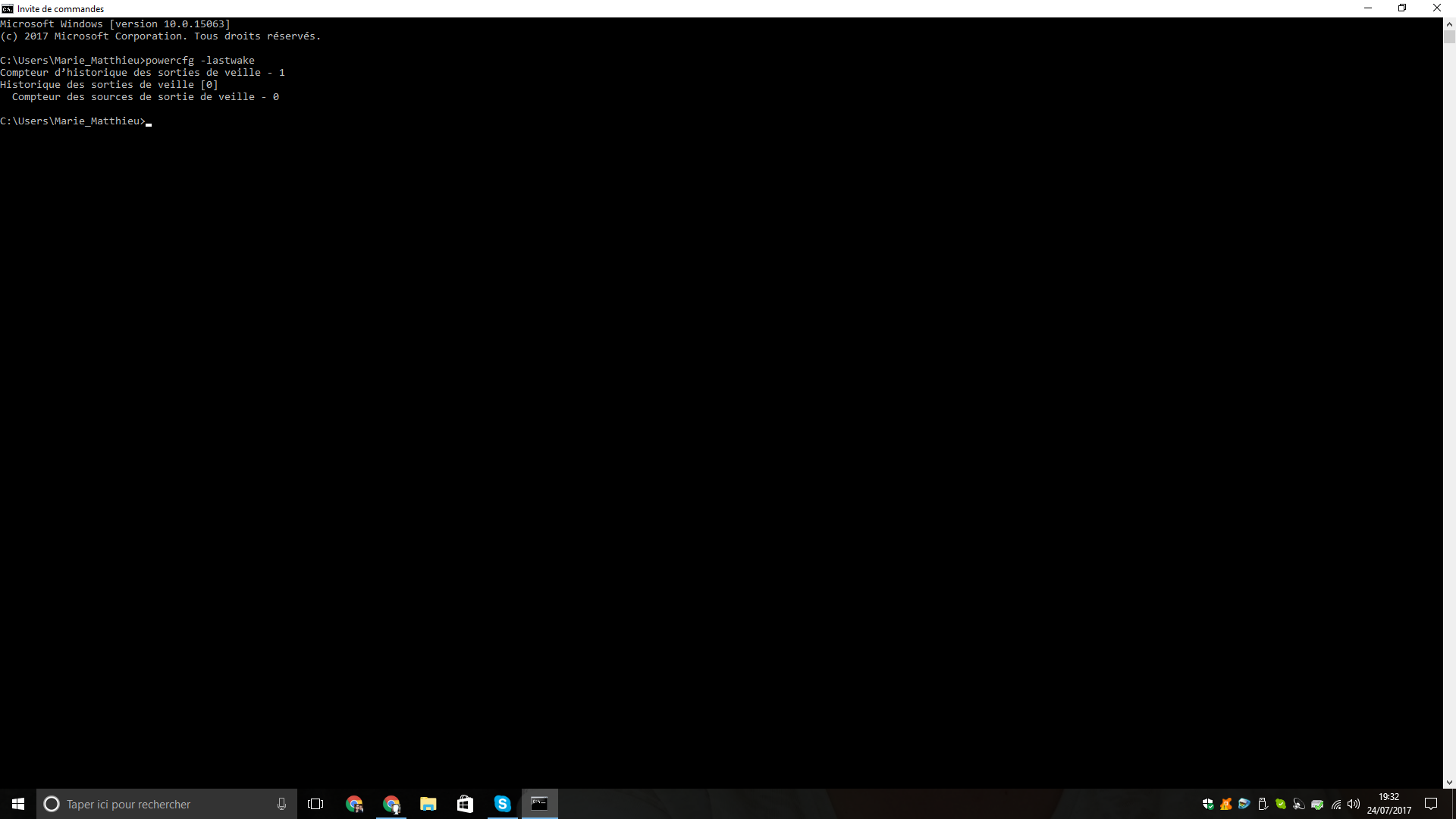The height and width of the screenshot is (819, 1456).
Task: Open Avast antivirus tray icon
Action: [1226, 804]
